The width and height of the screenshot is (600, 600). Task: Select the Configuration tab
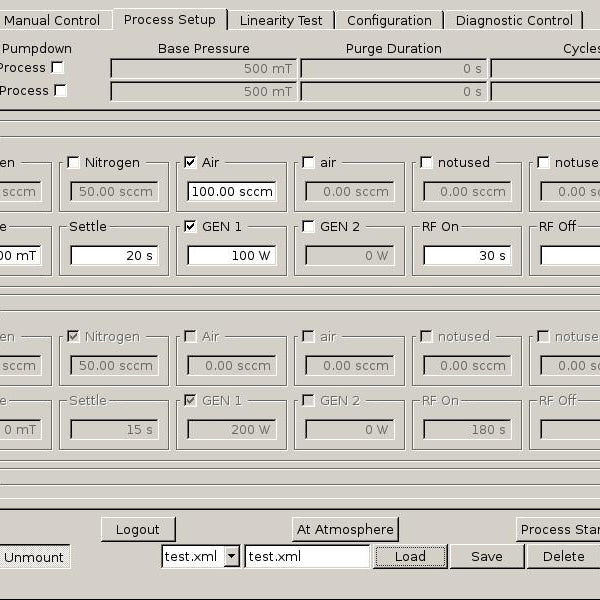point(389,20)
